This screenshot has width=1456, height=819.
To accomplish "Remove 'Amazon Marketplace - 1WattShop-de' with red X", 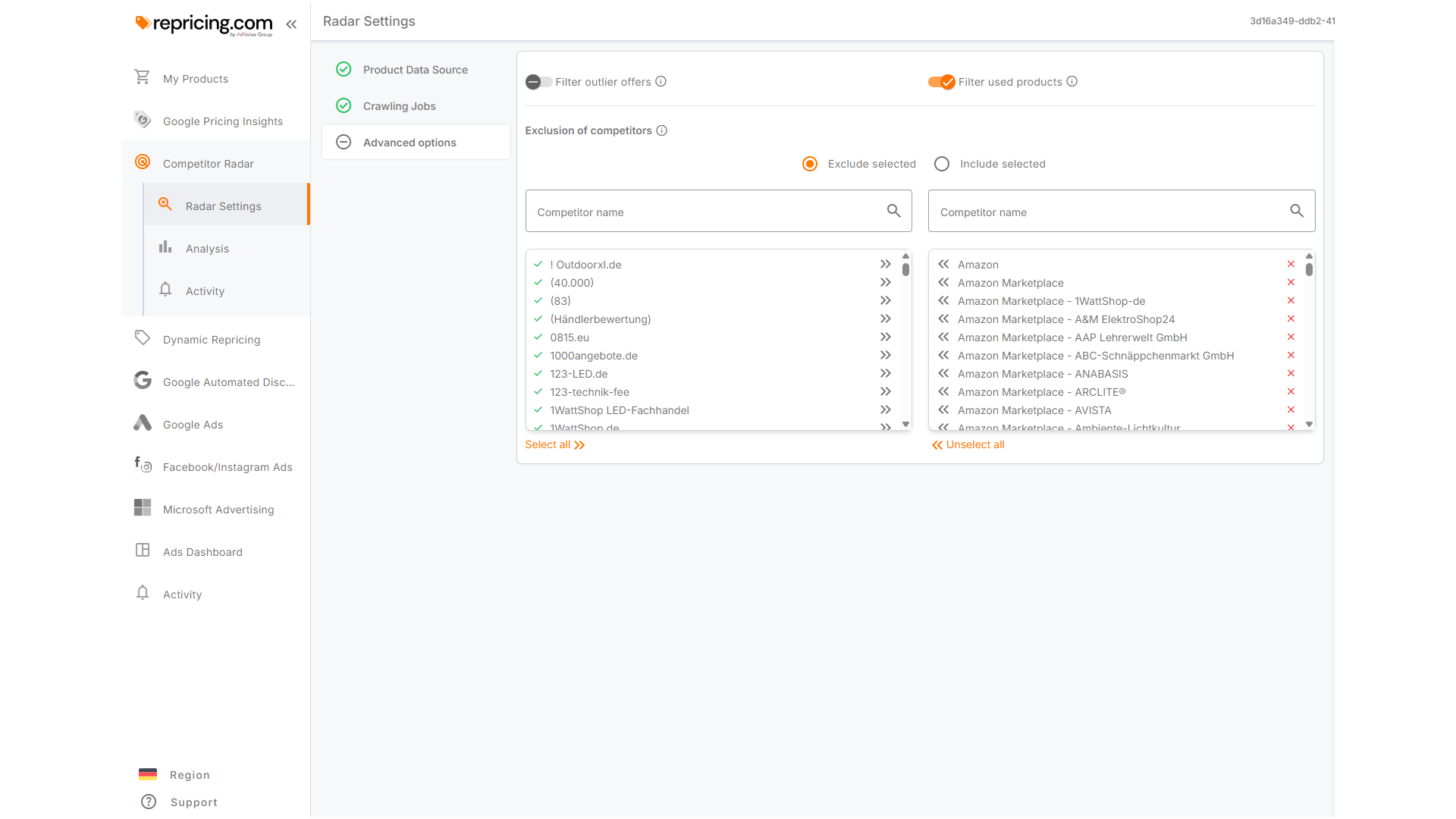I will 1291,300.
